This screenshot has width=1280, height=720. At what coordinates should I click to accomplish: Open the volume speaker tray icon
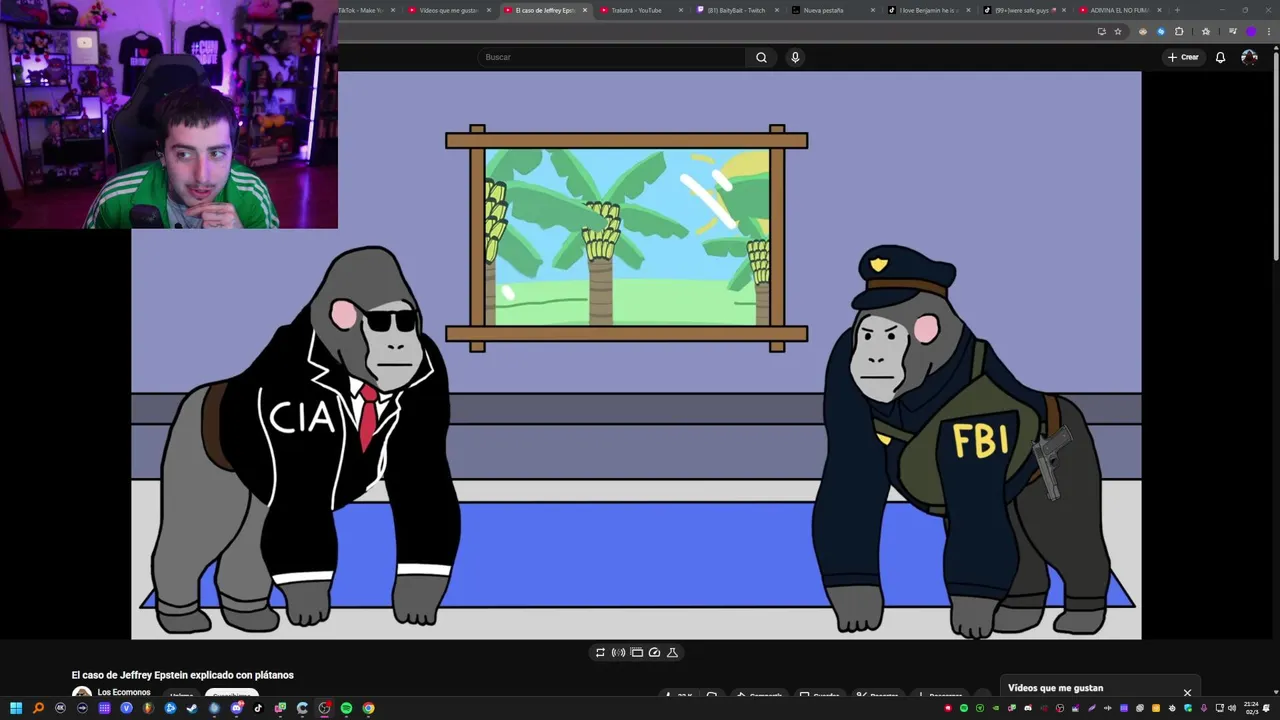[x=1231, y=708]
